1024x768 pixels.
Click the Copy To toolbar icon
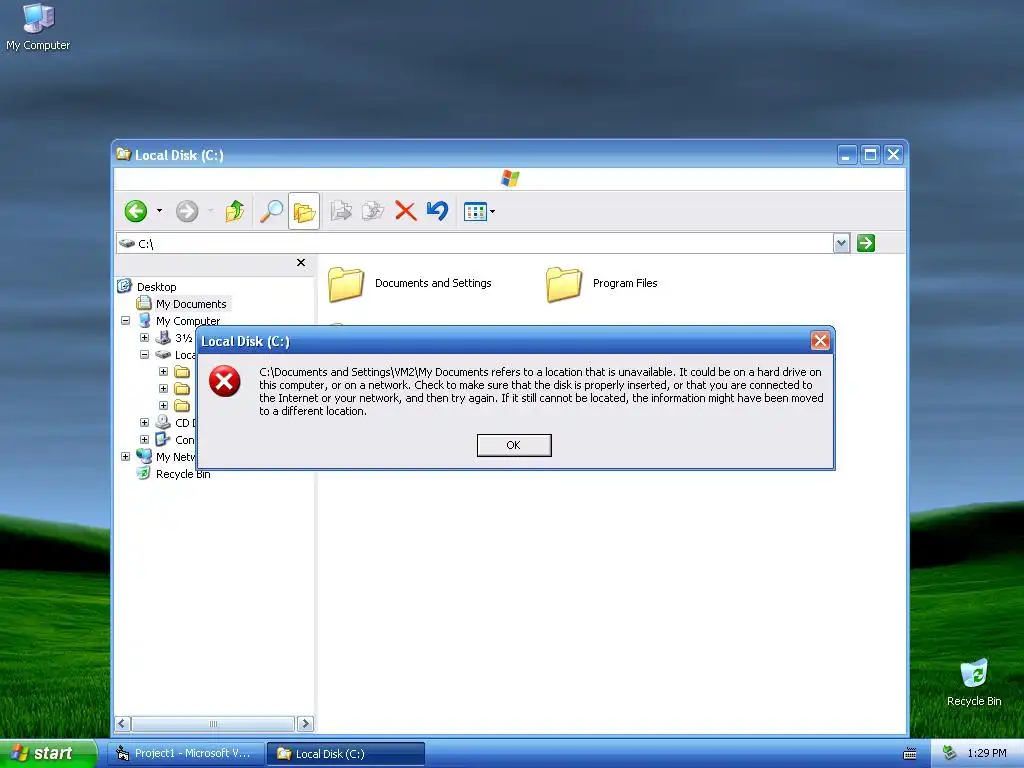click(373, 211)
